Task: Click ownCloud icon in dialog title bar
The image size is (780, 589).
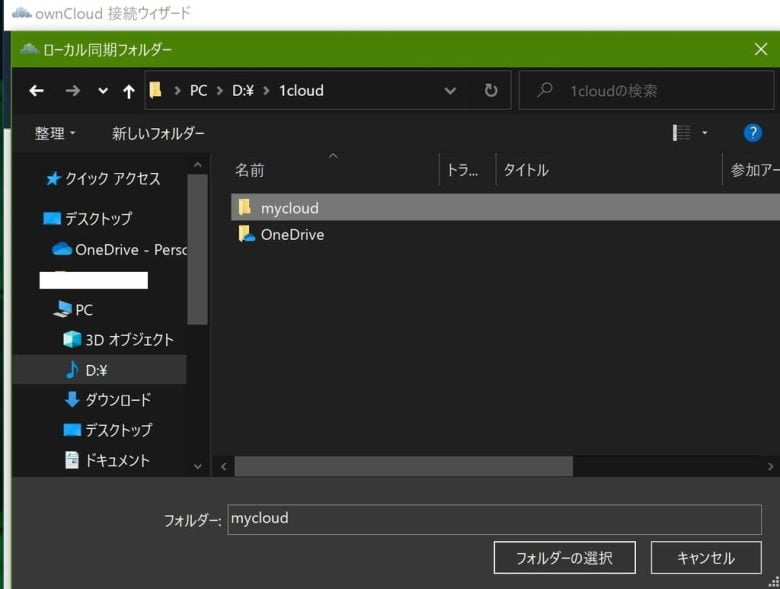Action: (x=29, y=49)
